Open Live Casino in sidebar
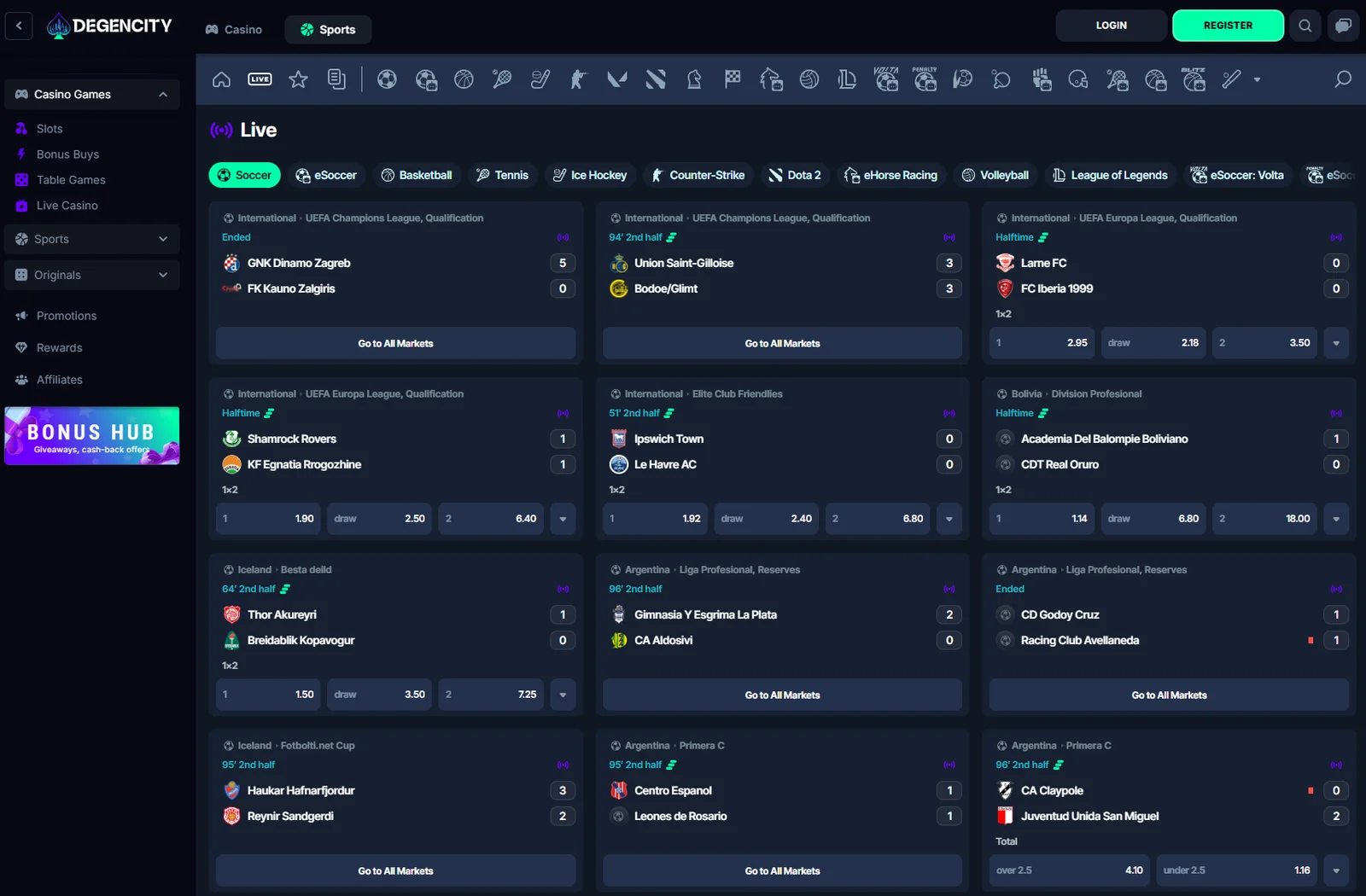The image size is (1366, 896). tap(67, 206)
